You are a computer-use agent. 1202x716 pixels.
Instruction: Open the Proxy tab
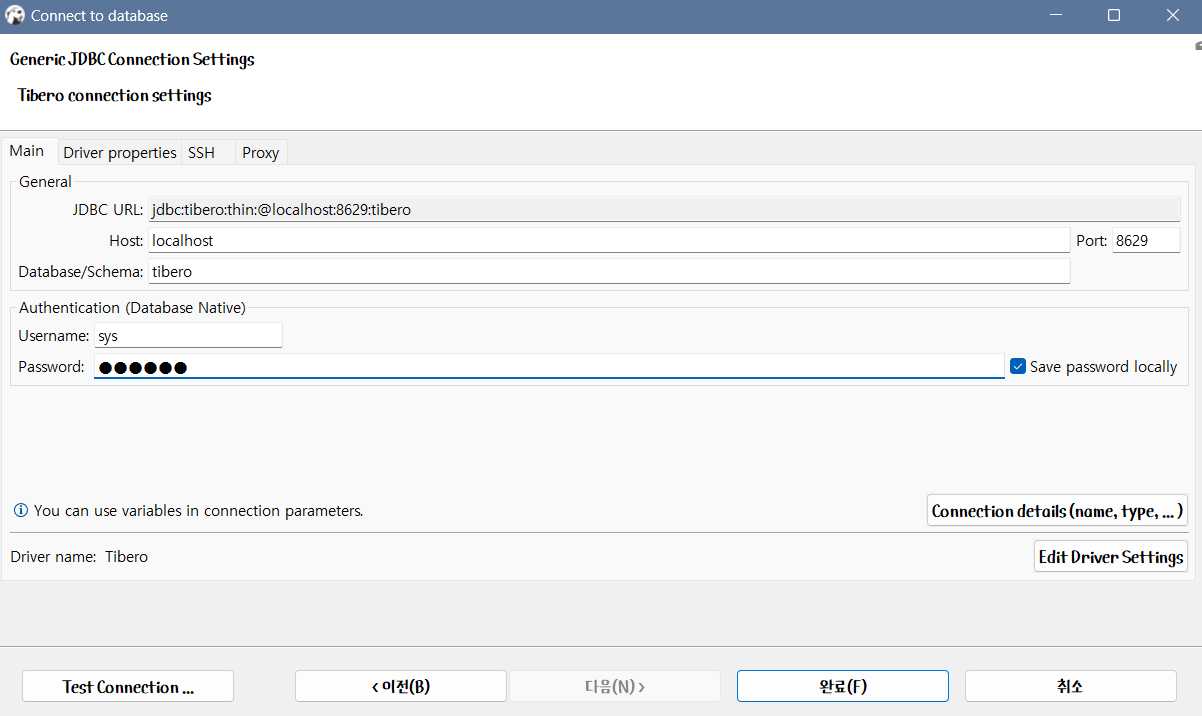coord(261,153)
